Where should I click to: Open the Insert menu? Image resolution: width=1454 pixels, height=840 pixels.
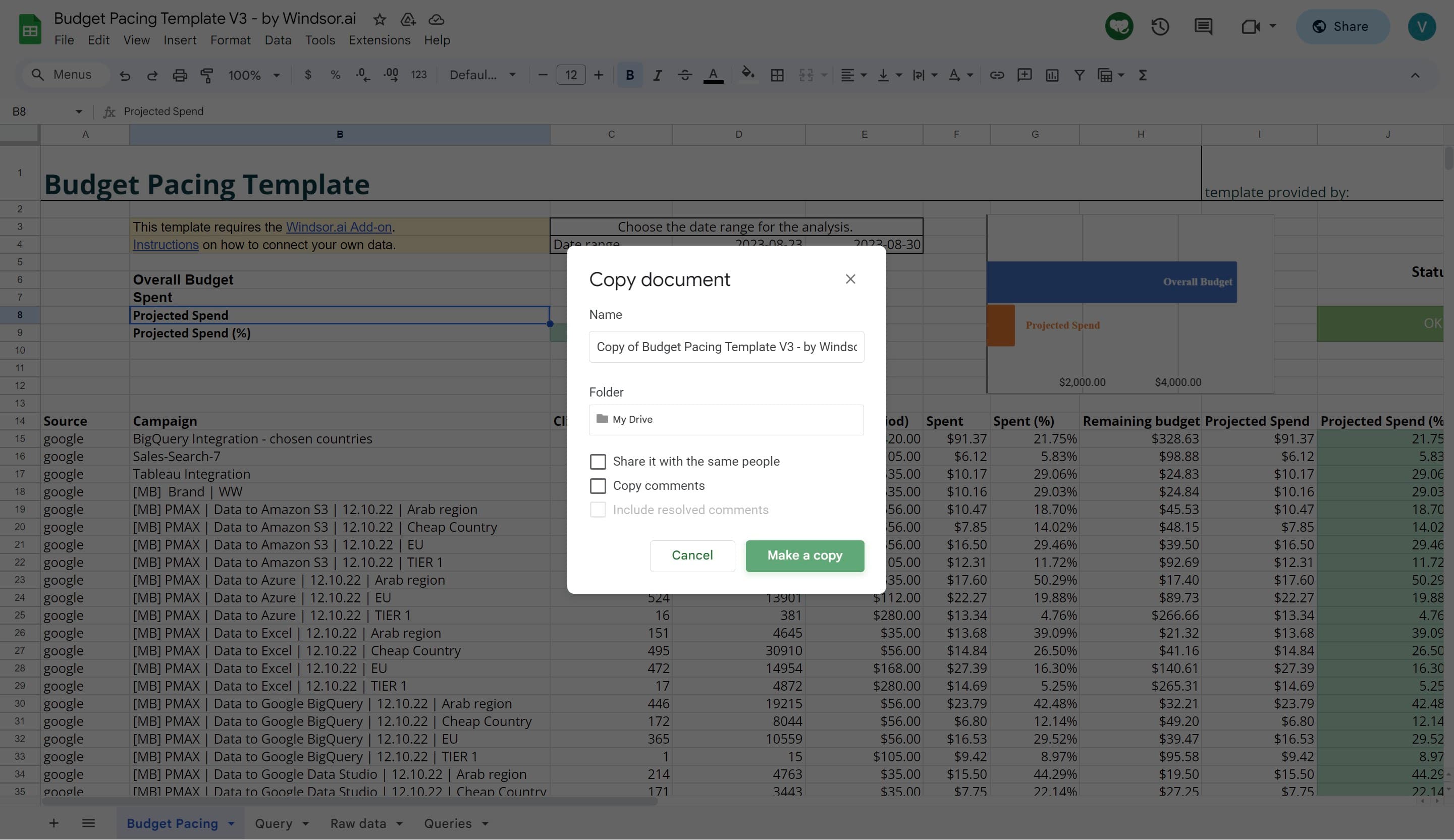coord(180,40)
